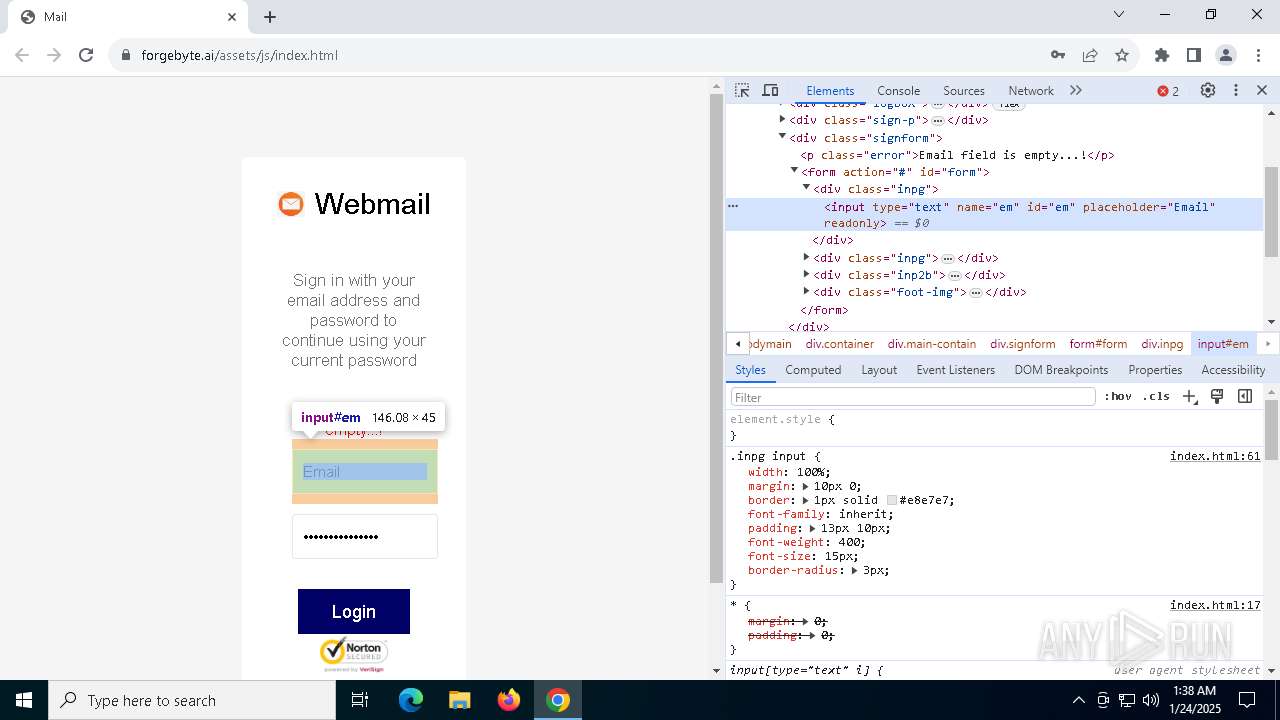Select input#em in breadcrumb
Screen dimensions: 1280x720
coord(1223,344)
